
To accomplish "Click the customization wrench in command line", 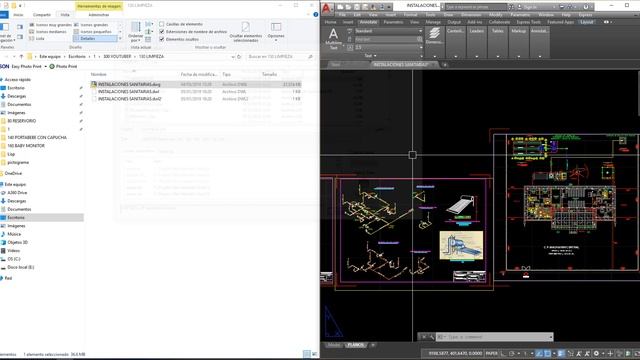I will pyautogui.click(x=431, y=337).
